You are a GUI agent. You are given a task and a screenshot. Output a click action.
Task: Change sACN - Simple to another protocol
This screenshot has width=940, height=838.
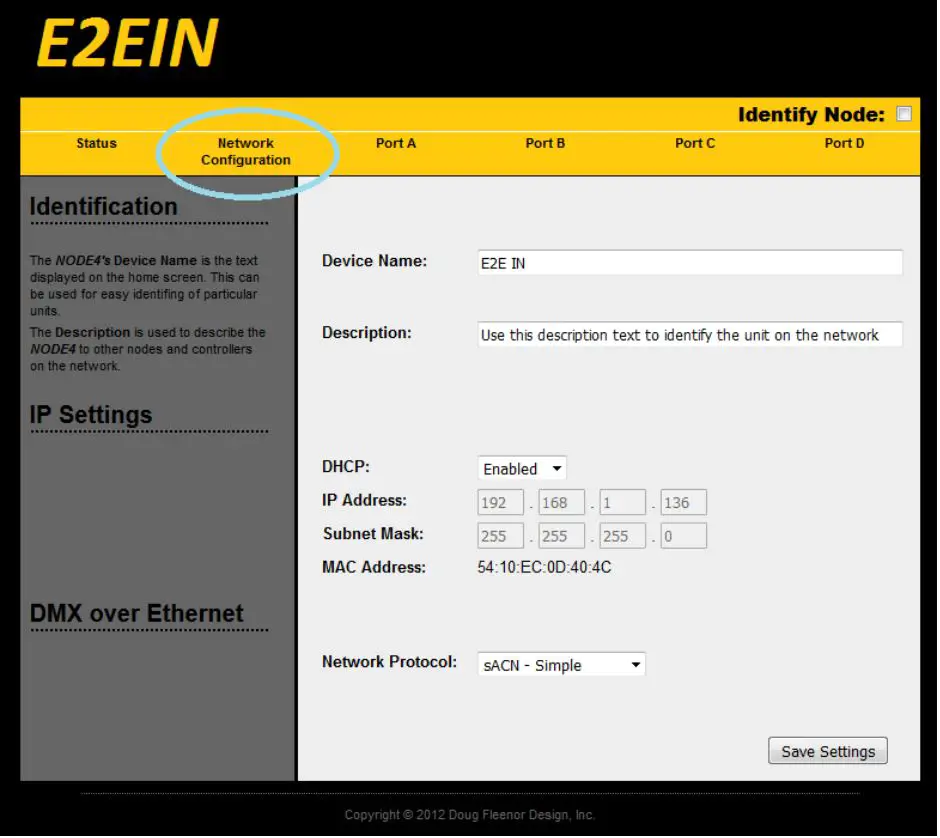tap(560, 664)
